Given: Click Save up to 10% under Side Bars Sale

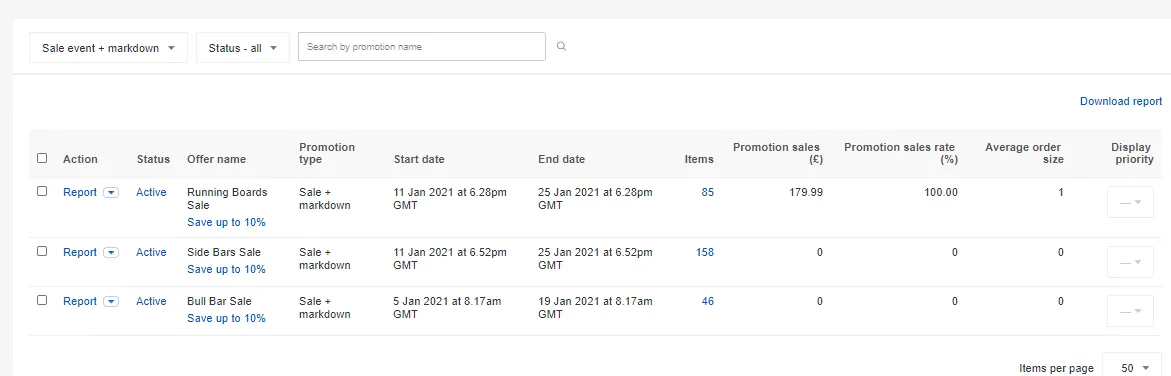Looking at the screenshot, I should coord(226,269).
